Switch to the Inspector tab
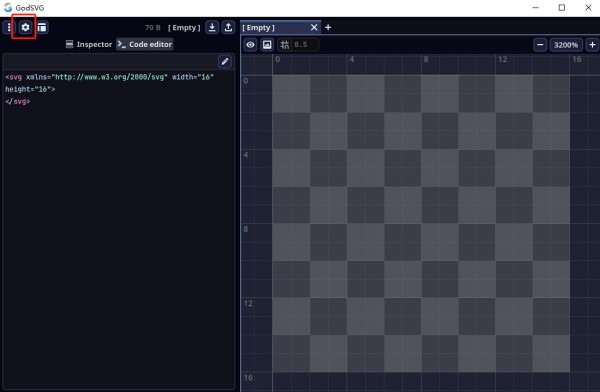 coord(89,44)
